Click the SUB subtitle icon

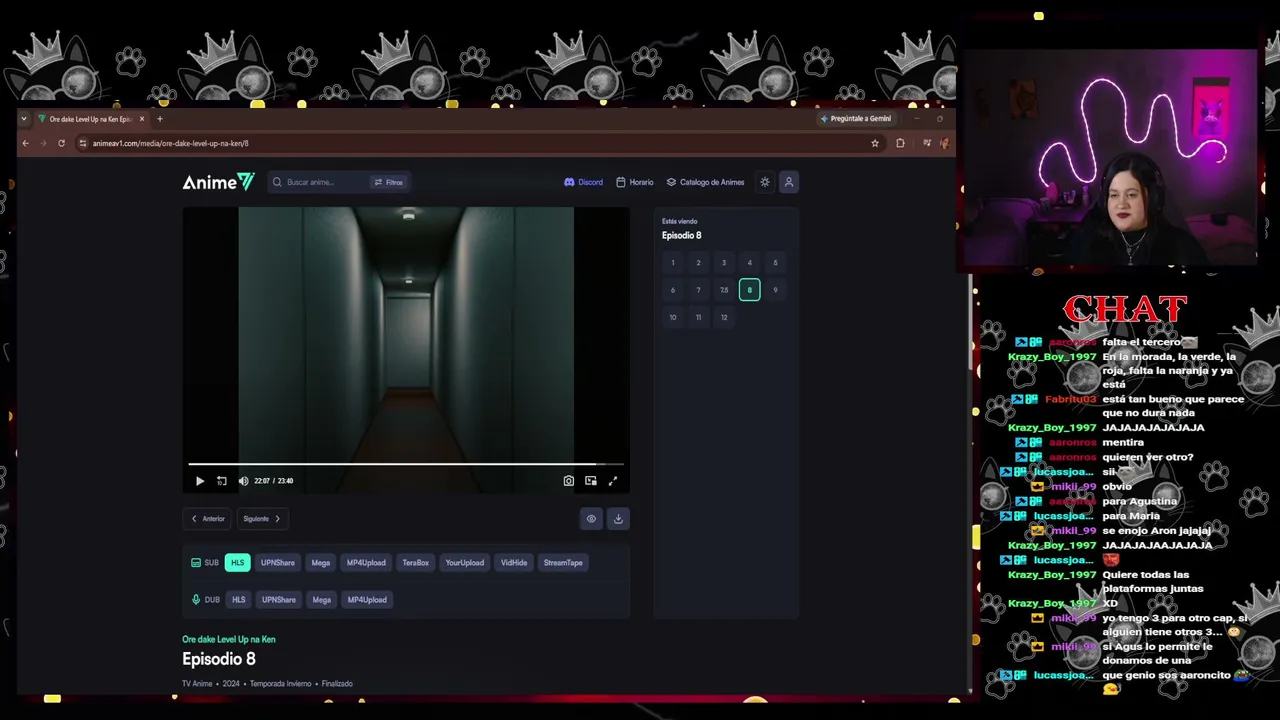click(x=196, y=563)
